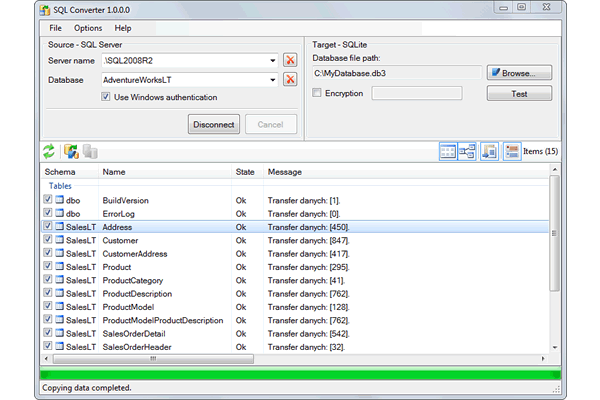Click the export script toolbar icon
600x400 pixels.
coord(489,152)
